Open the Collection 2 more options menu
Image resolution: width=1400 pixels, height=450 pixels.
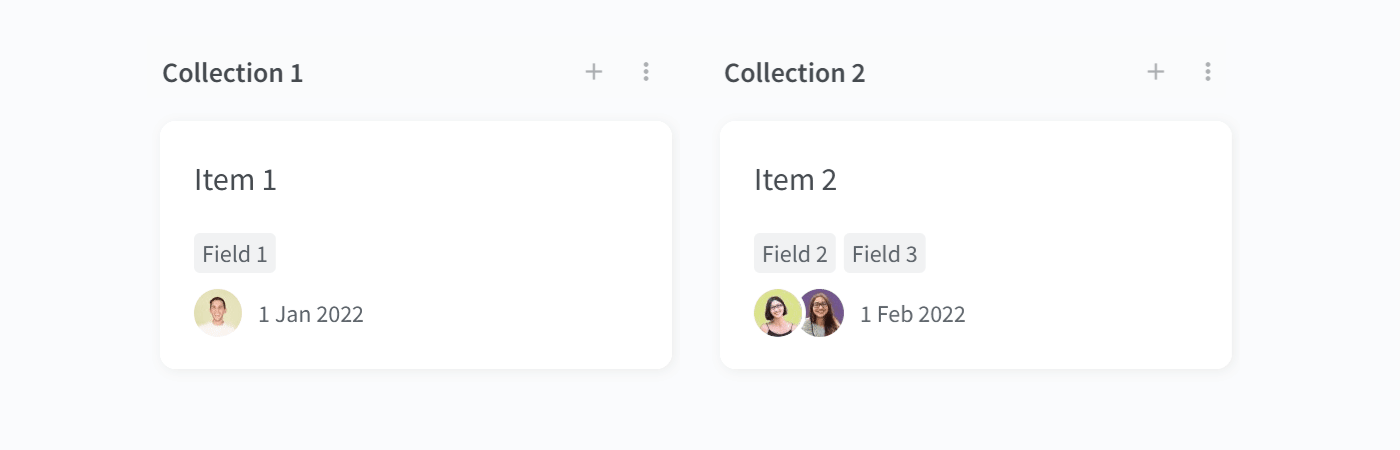(x=1208, y=72)
